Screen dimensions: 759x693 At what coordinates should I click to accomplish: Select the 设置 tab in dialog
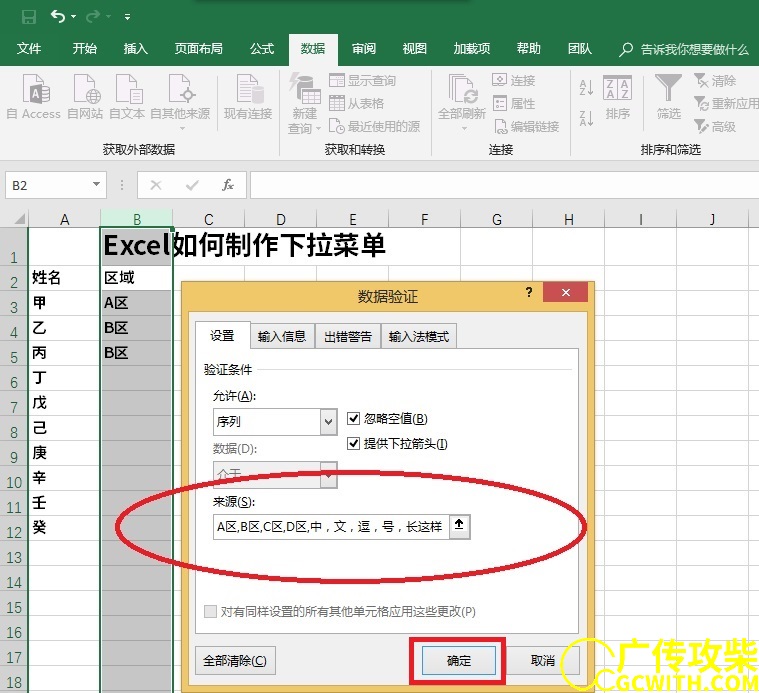pyautogui.click(x=222, y=335)
